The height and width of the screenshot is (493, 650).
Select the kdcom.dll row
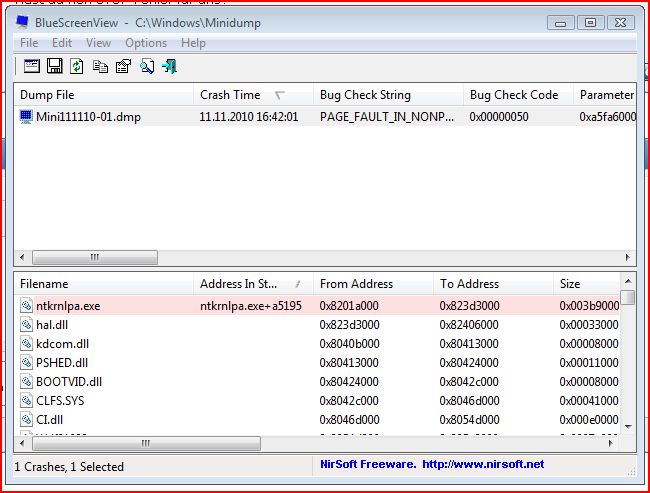click(317, 344)
